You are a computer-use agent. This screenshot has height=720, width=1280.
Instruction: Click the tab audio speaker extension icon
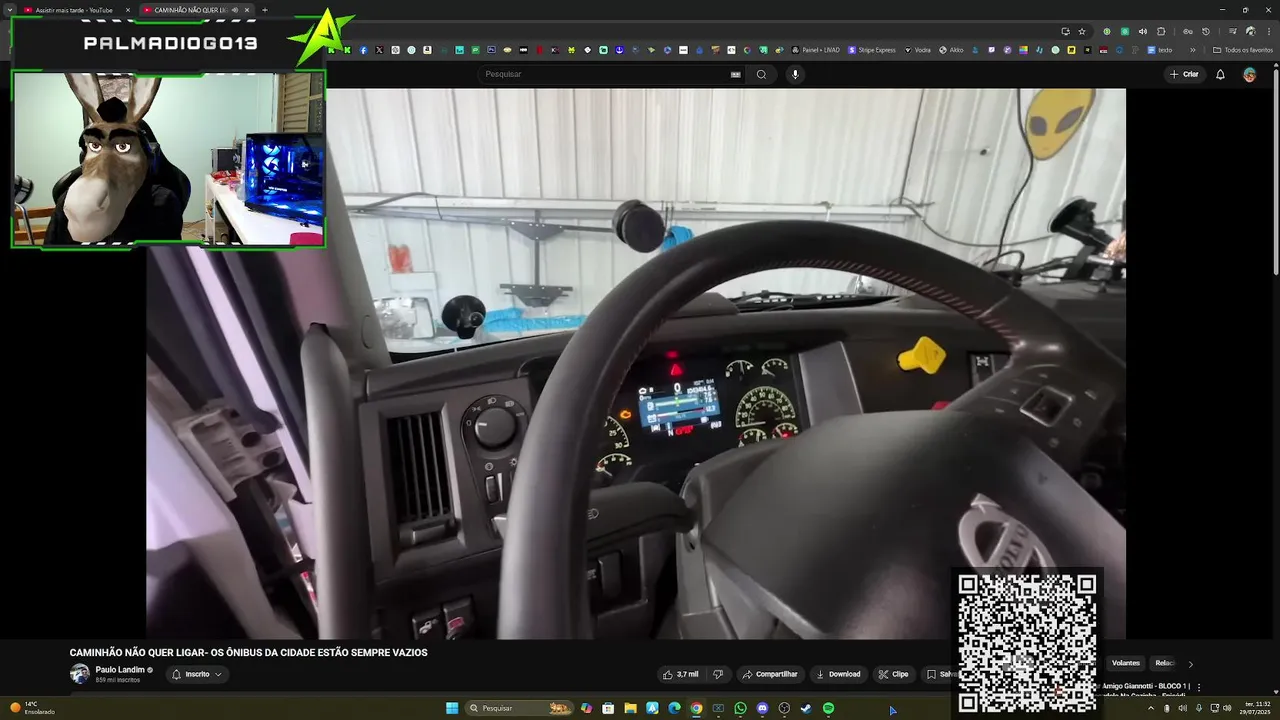(x=1143, y=32)
